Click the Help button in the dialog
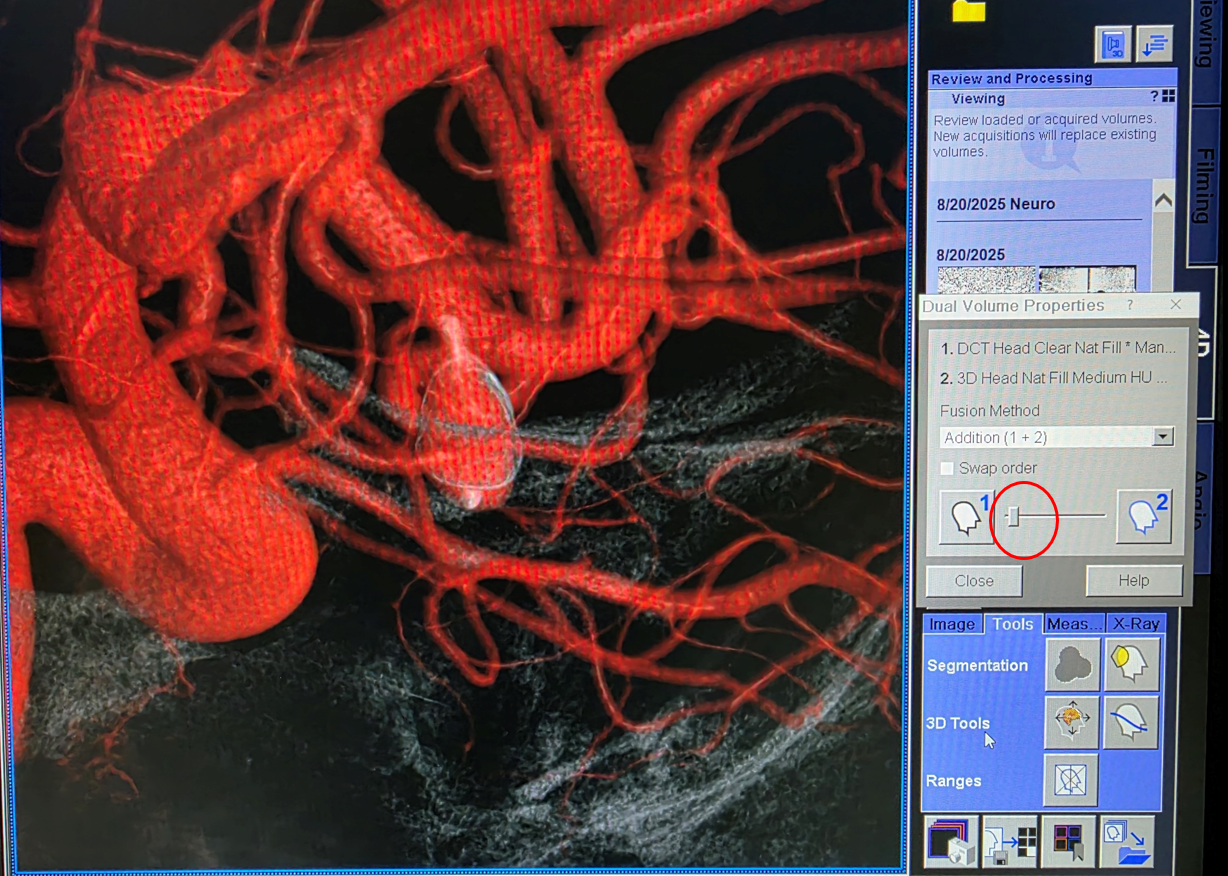 point(1134,581)
